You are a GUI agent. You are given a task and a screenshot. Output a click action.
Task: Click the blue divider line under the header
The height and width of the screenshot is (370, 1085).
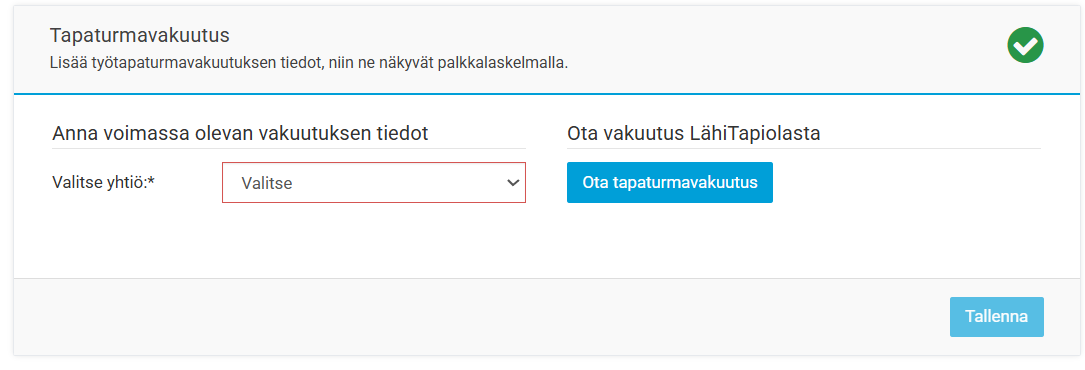[x=547, y=93]
